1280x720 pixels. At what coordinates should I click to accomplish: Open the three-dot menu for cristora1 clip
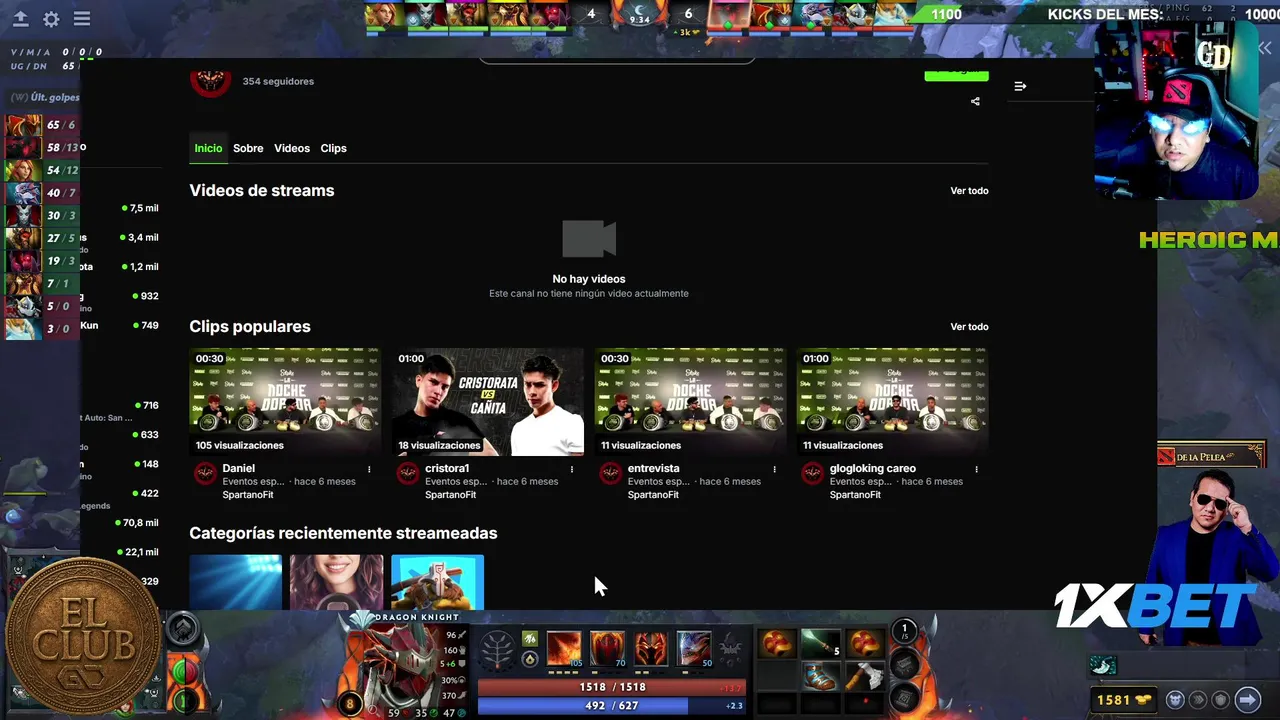[x=572, y=469]
